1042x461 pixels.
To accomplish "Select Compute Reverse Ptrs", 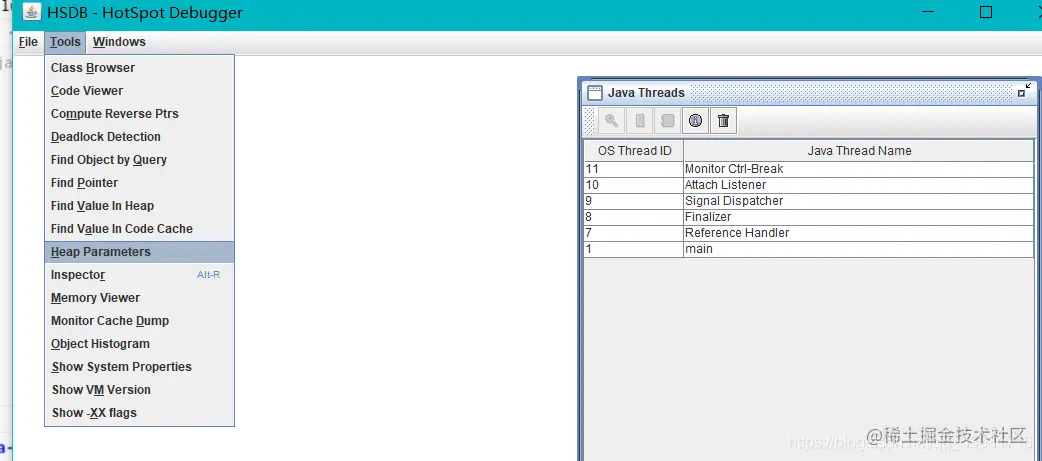I will [140, 114].
